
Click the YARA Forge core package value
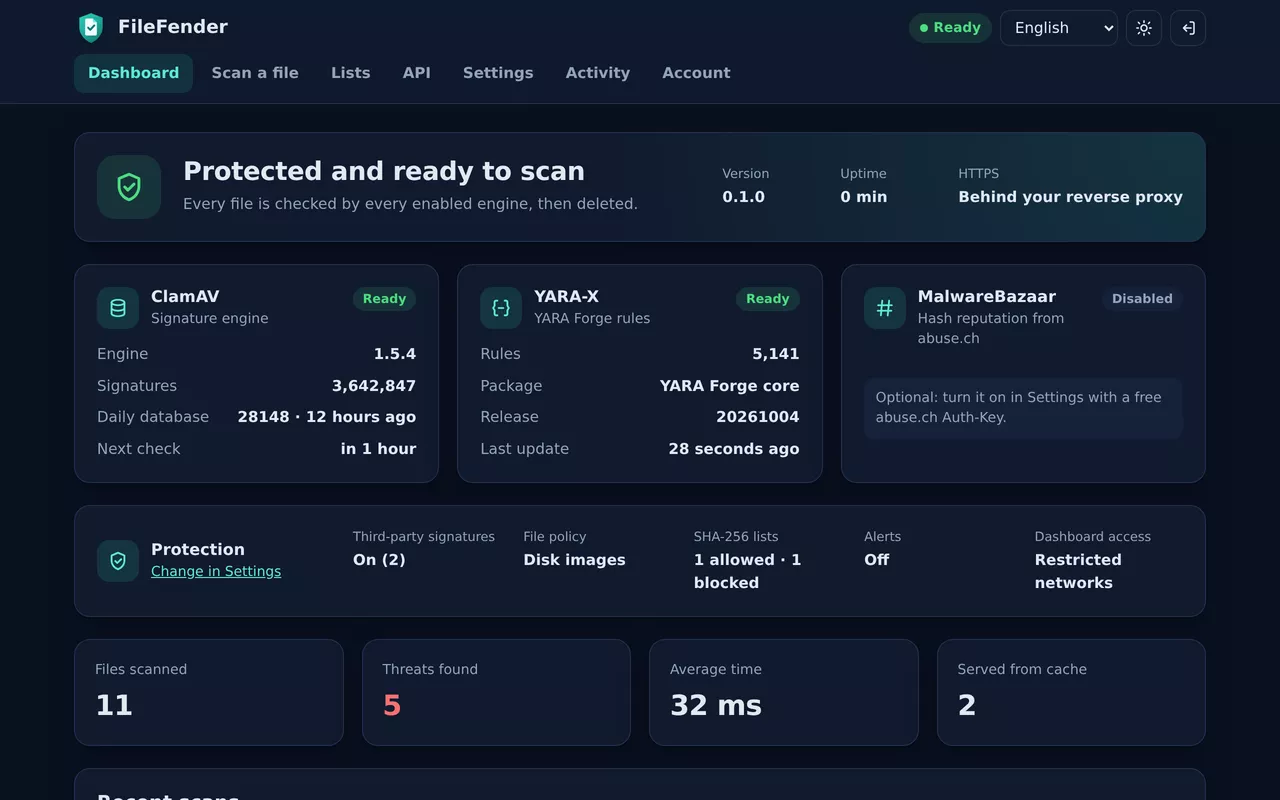(730, 386)
